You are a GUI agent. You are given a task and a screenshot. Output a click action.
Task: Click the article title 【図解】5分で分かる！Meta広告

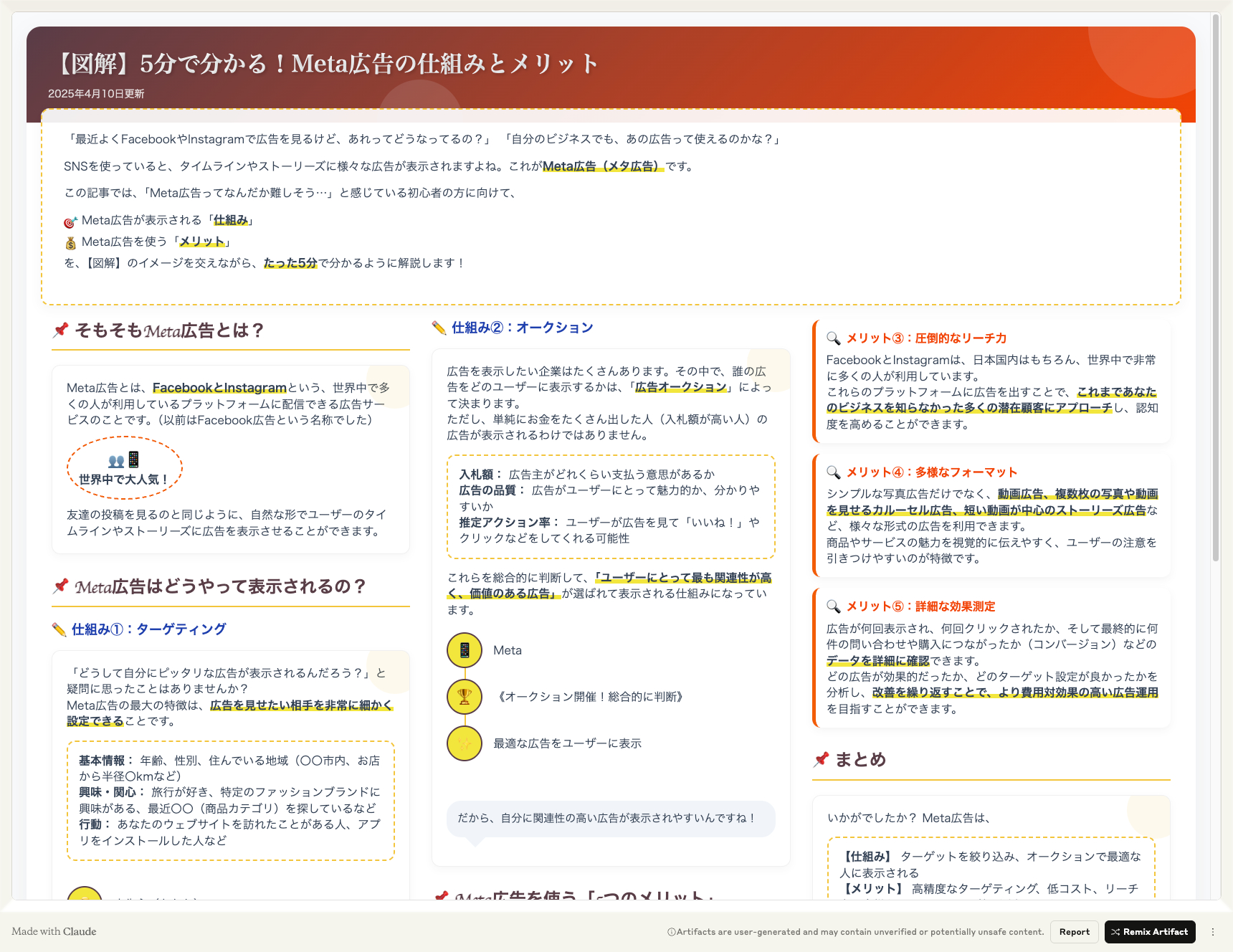pyautogui.click(x=327, y=64)
